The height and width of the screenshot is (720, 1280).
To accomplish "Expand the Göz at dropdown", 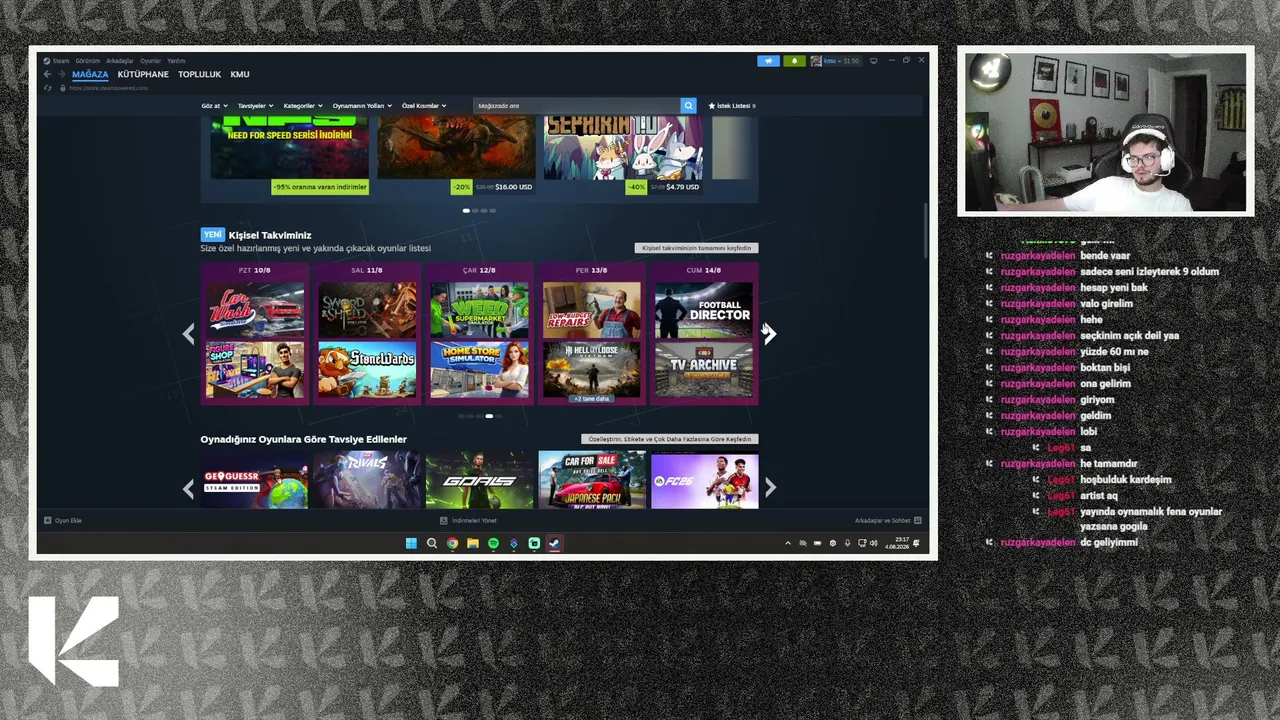I will pos(214,105).
